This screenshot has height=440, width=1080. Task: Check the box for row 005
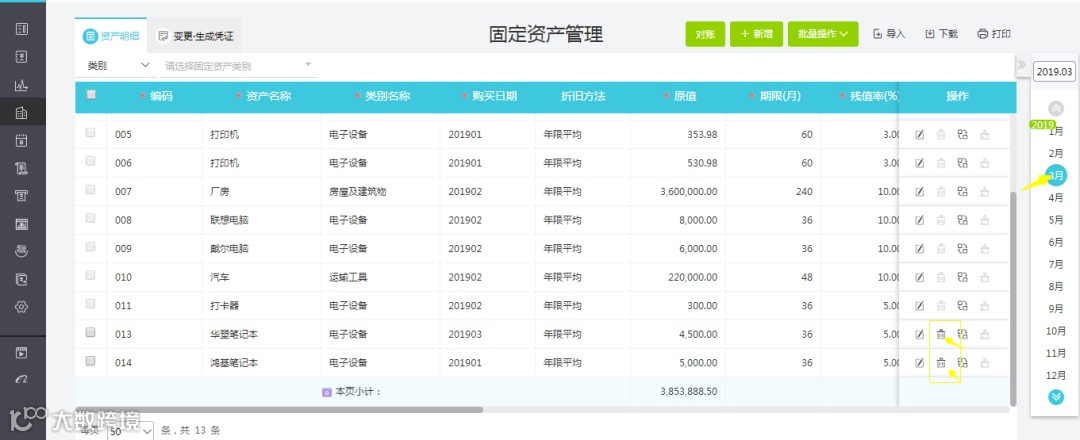(x=90, y=132)
